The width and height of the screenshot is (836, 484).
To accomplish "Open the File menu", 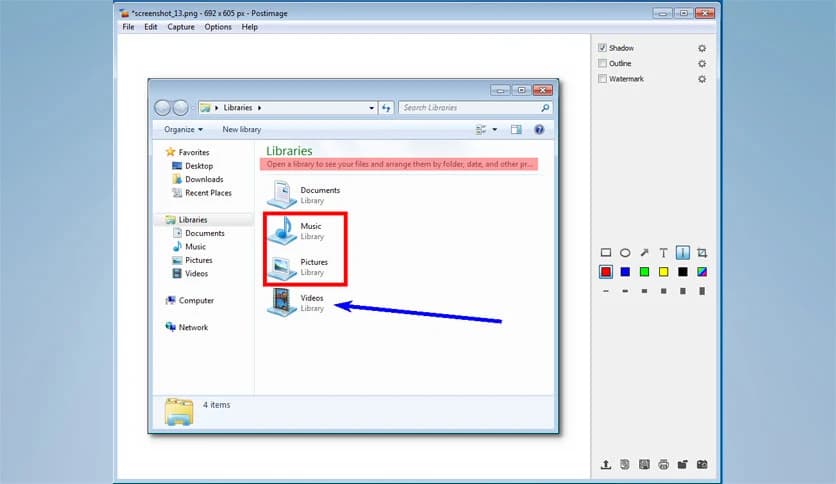I will pos(128,27).
